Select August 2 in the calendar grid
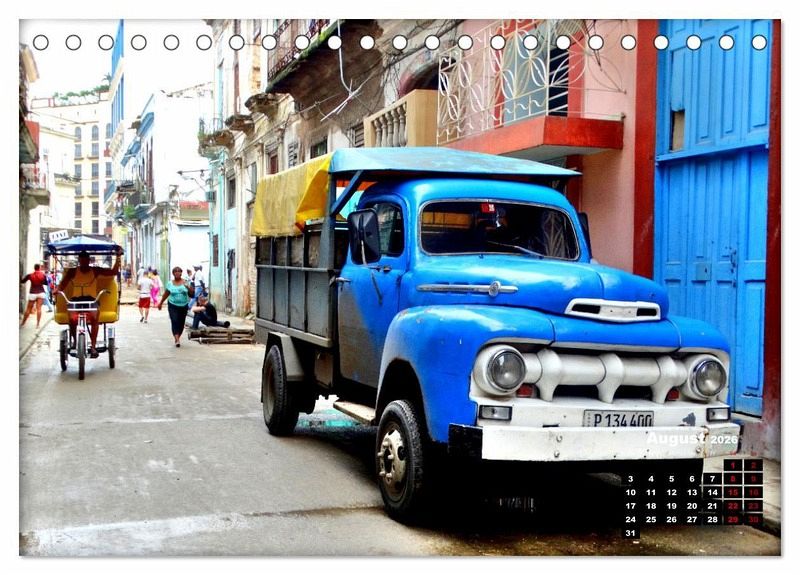Viewport: 800px width, 575px height. 753,465
